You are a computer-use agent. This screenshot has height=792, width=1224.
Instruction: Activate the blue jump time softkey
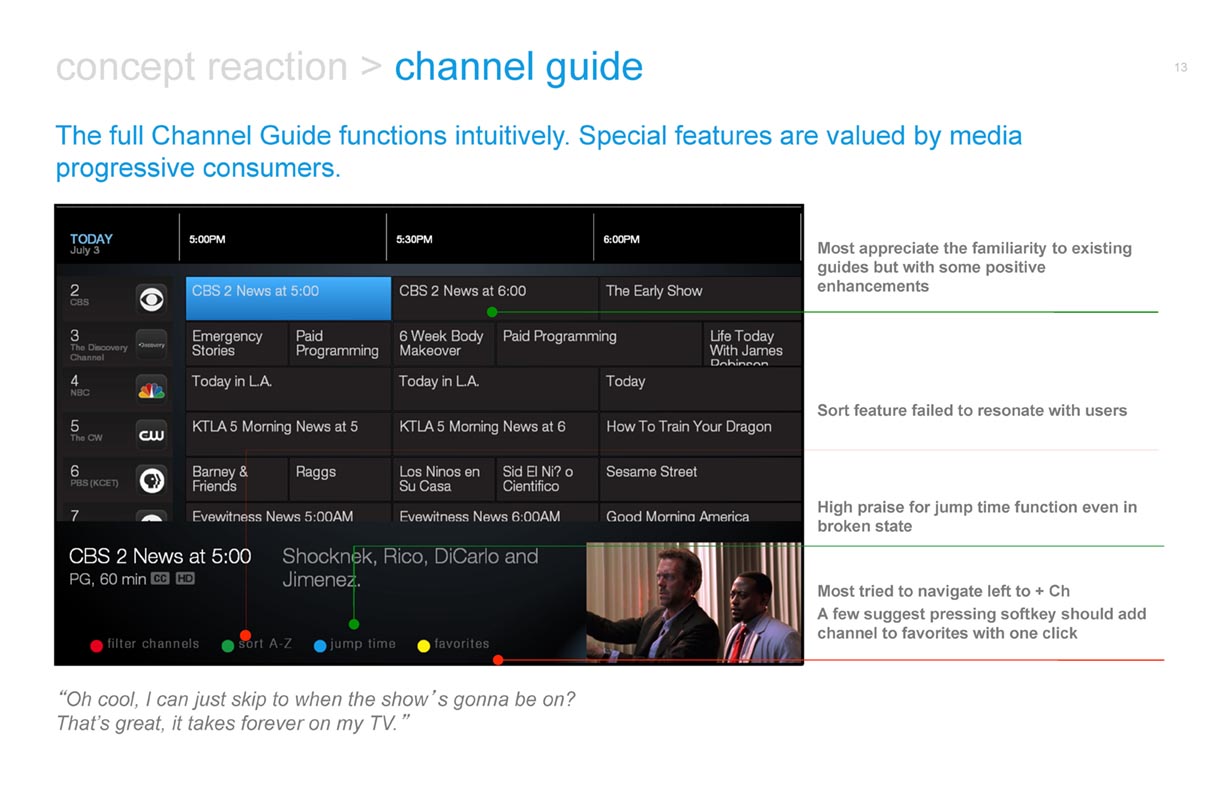point(355,645)
